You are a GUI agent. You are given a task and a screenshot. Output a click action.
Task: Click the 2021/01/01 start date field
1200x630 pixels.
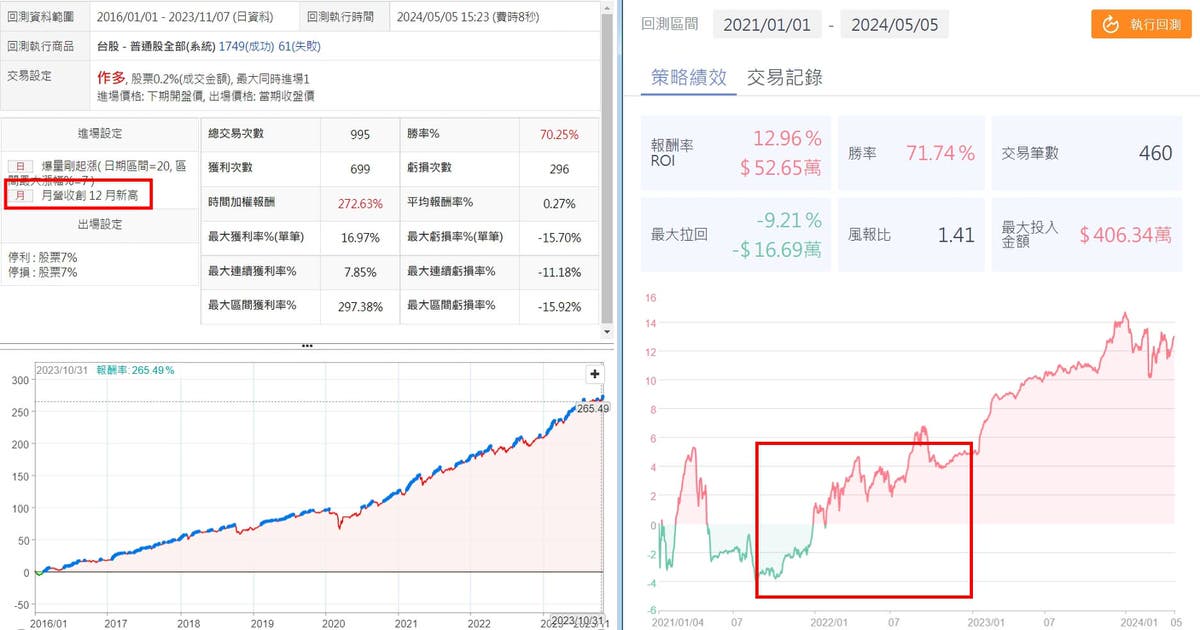768,25
